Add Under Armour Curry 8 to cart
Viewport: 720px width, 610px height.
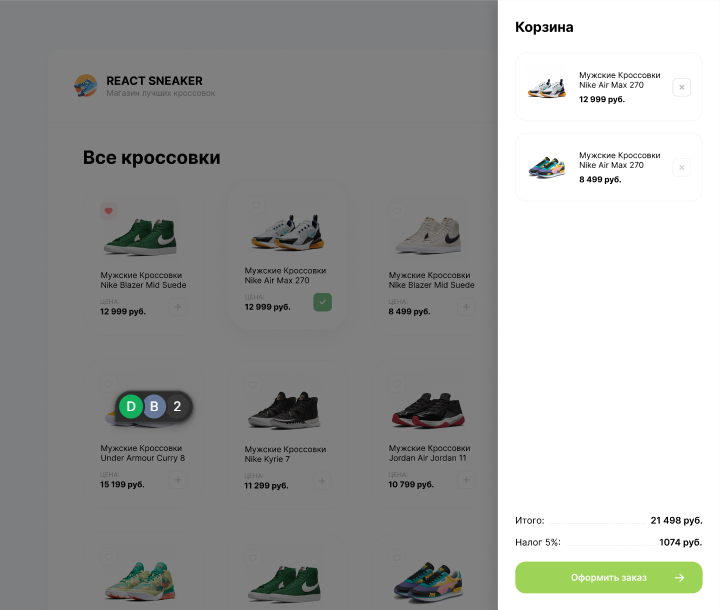tap(178, 480)
